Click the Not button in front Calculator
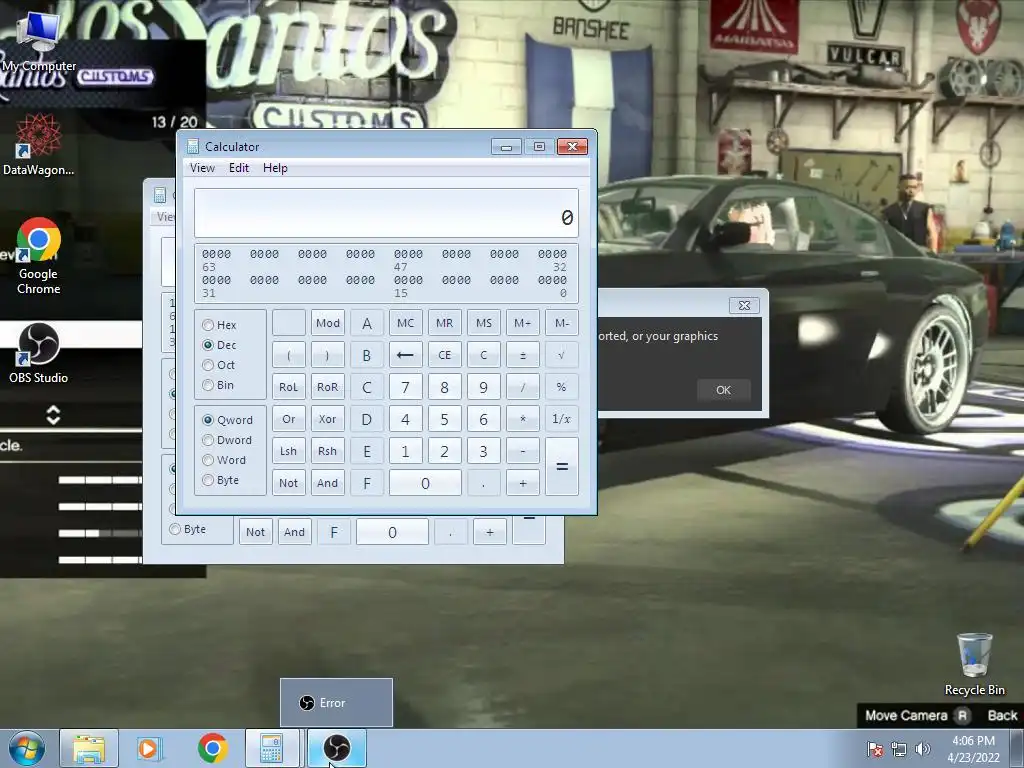1024x768 pixels. coord(289,483)
